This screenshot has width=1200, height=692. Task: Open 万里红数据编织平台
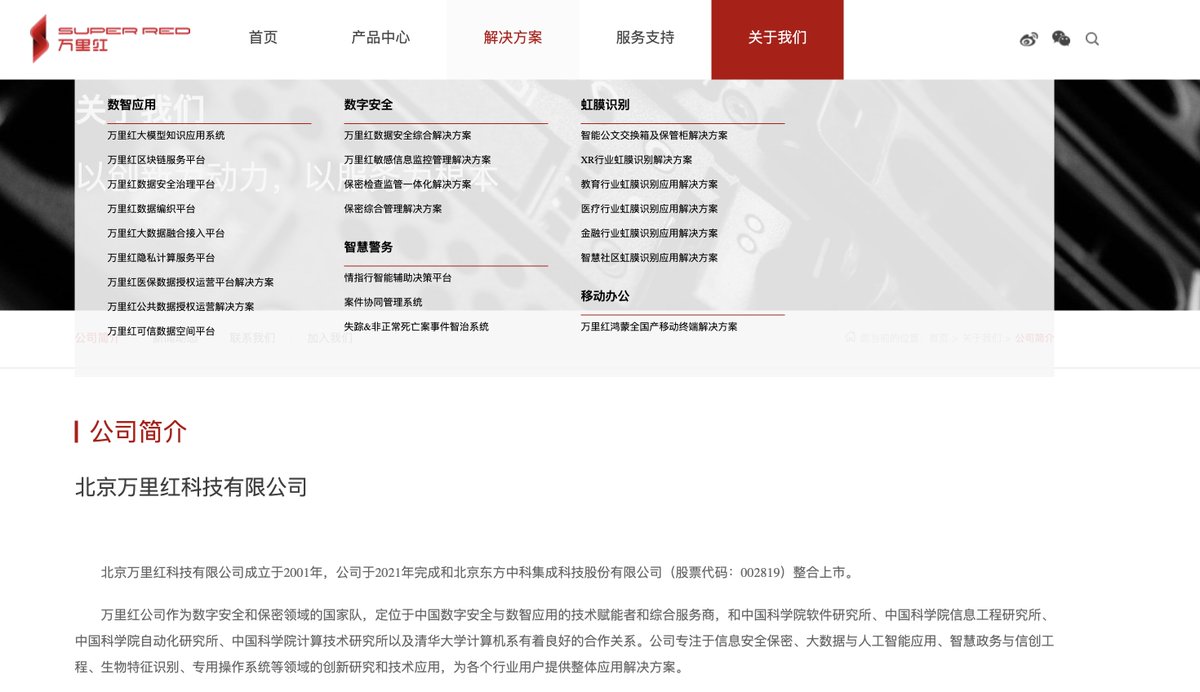pos(151,209)
